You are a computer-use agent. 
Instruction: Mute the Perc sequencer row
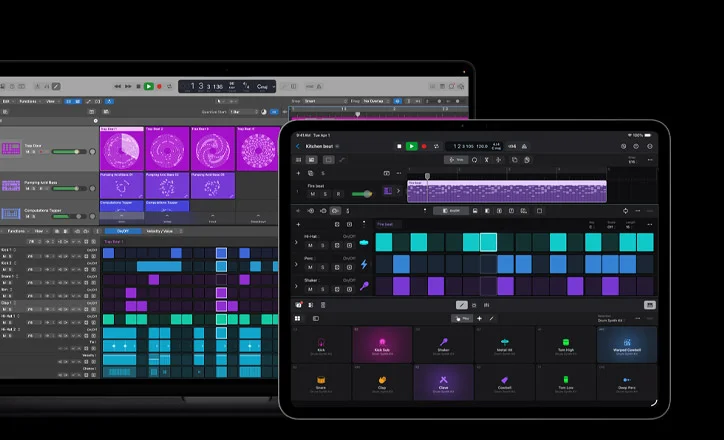click(310, 267)
